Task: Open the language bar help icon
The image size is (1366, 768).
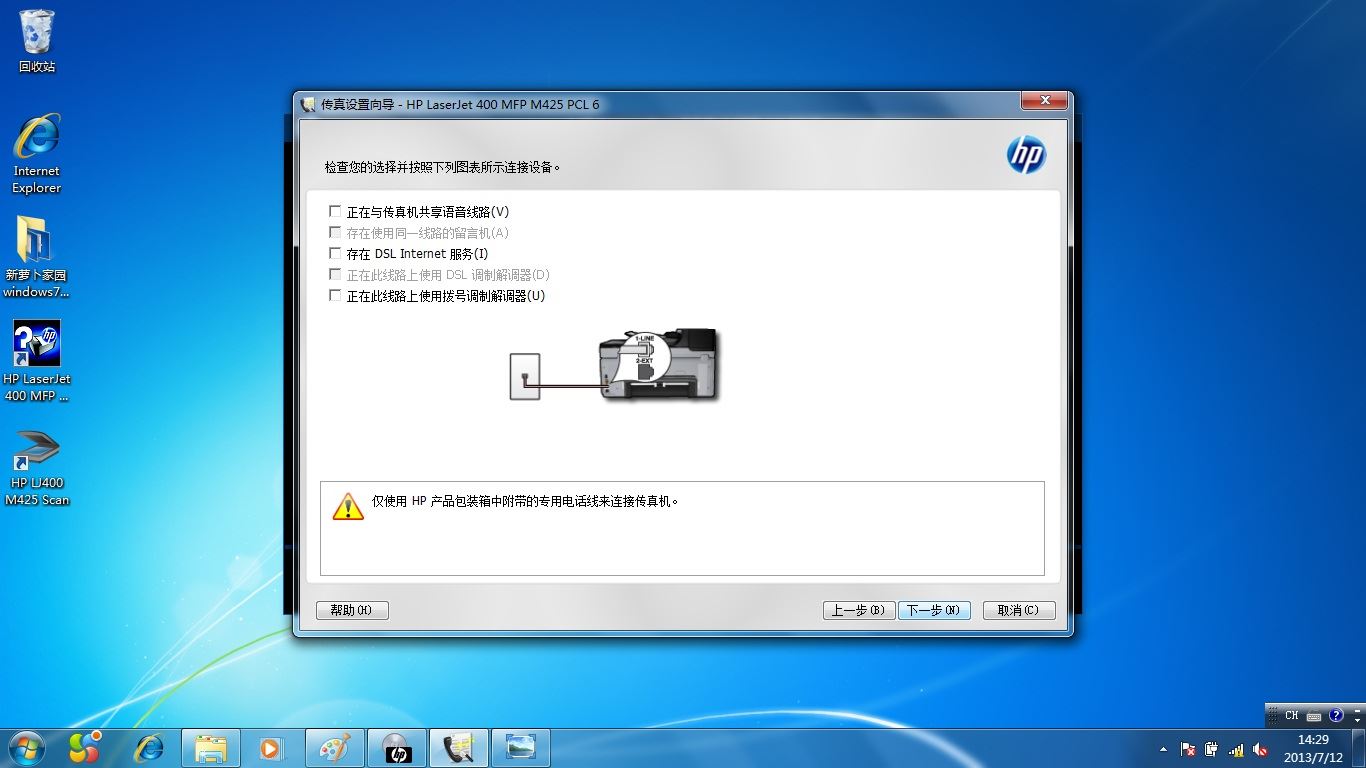Action: pyautogui.click(x=1336, y=715)
